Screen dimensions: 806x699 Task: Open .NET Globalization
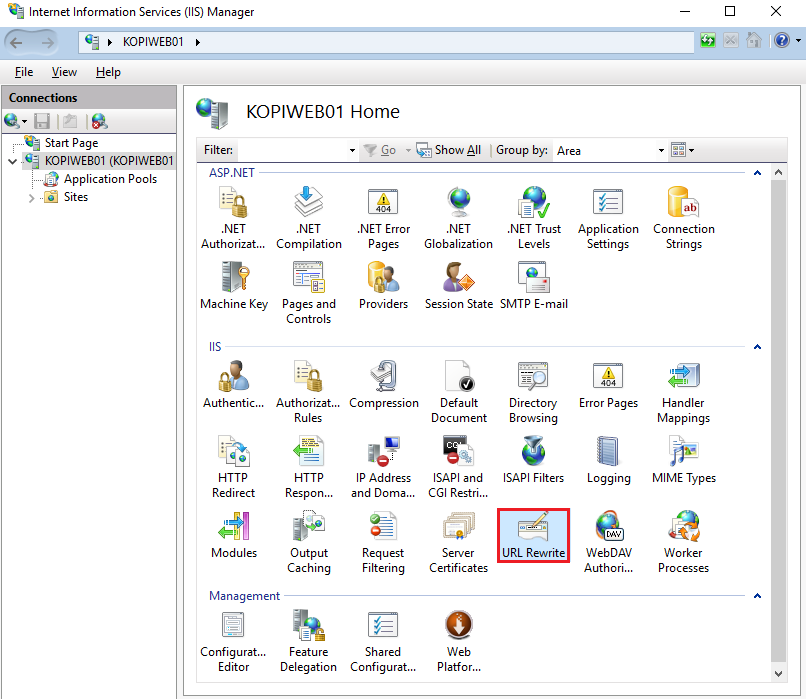pyautogui.click(x=459, y=218)
